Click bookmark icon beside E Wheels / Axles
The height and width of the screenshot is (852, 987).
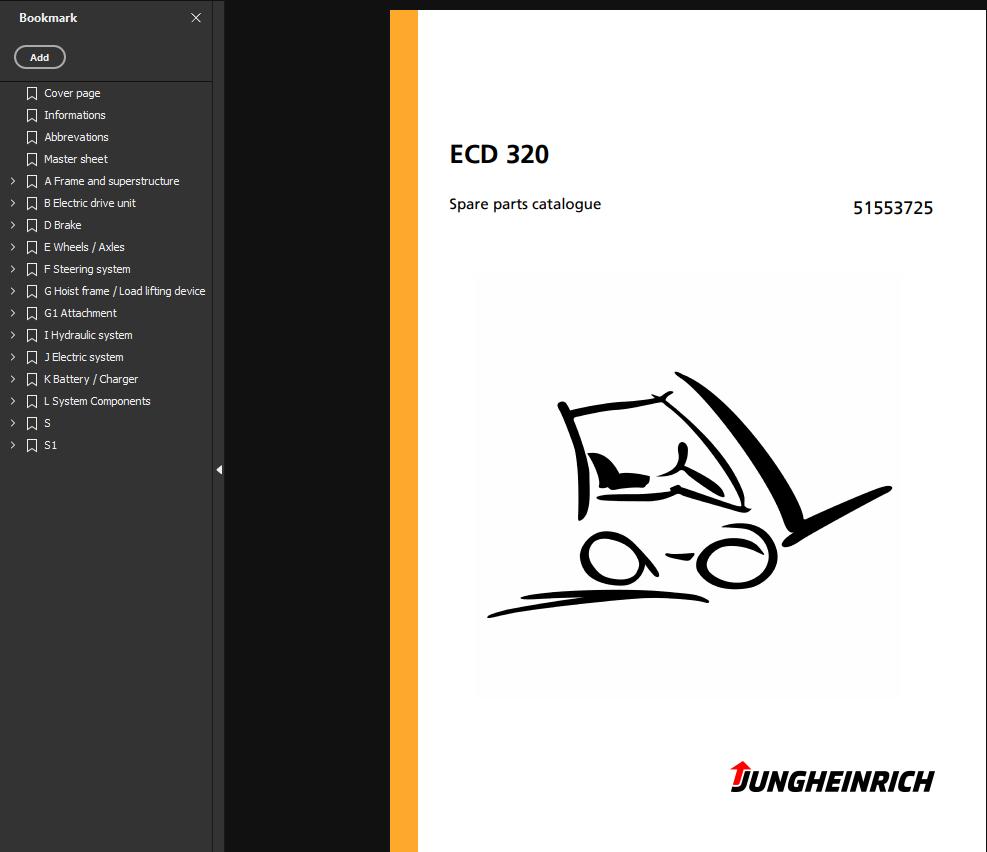(x=31, y=247)
